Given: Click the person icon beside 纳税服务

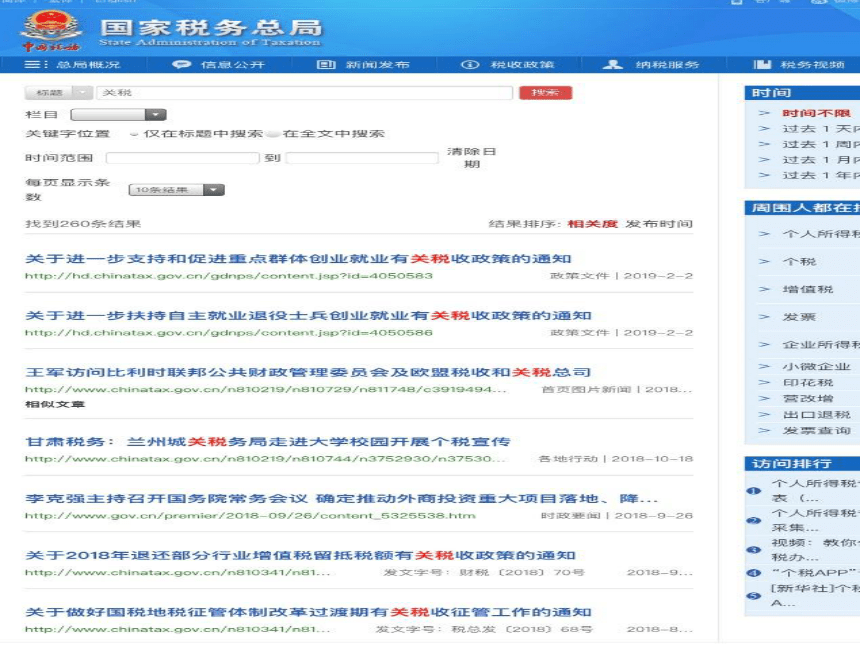Looking at the screenshot, I should (613, 65).
